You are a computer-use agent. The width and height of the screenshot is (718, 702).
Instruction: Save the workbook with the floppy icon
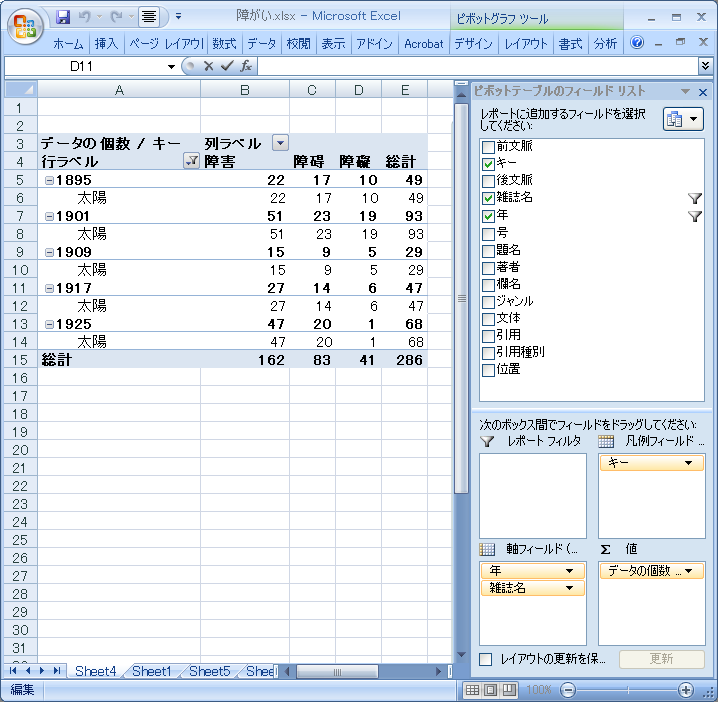coord(63,17)
